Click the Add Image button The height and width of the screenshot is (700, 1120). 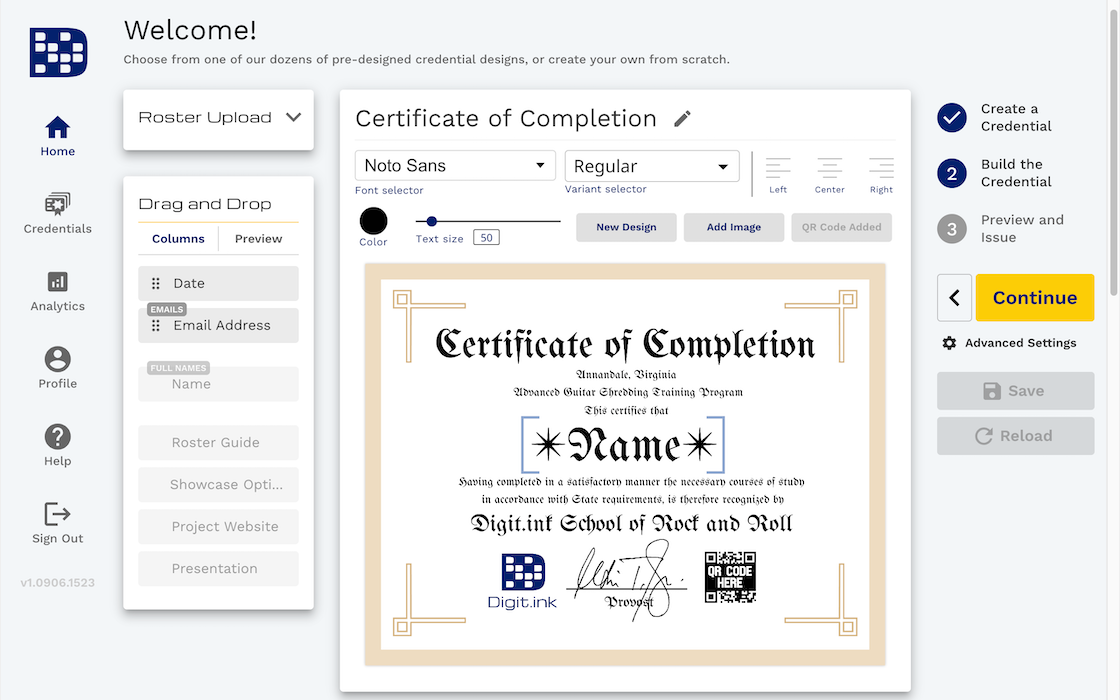point(733,227)
